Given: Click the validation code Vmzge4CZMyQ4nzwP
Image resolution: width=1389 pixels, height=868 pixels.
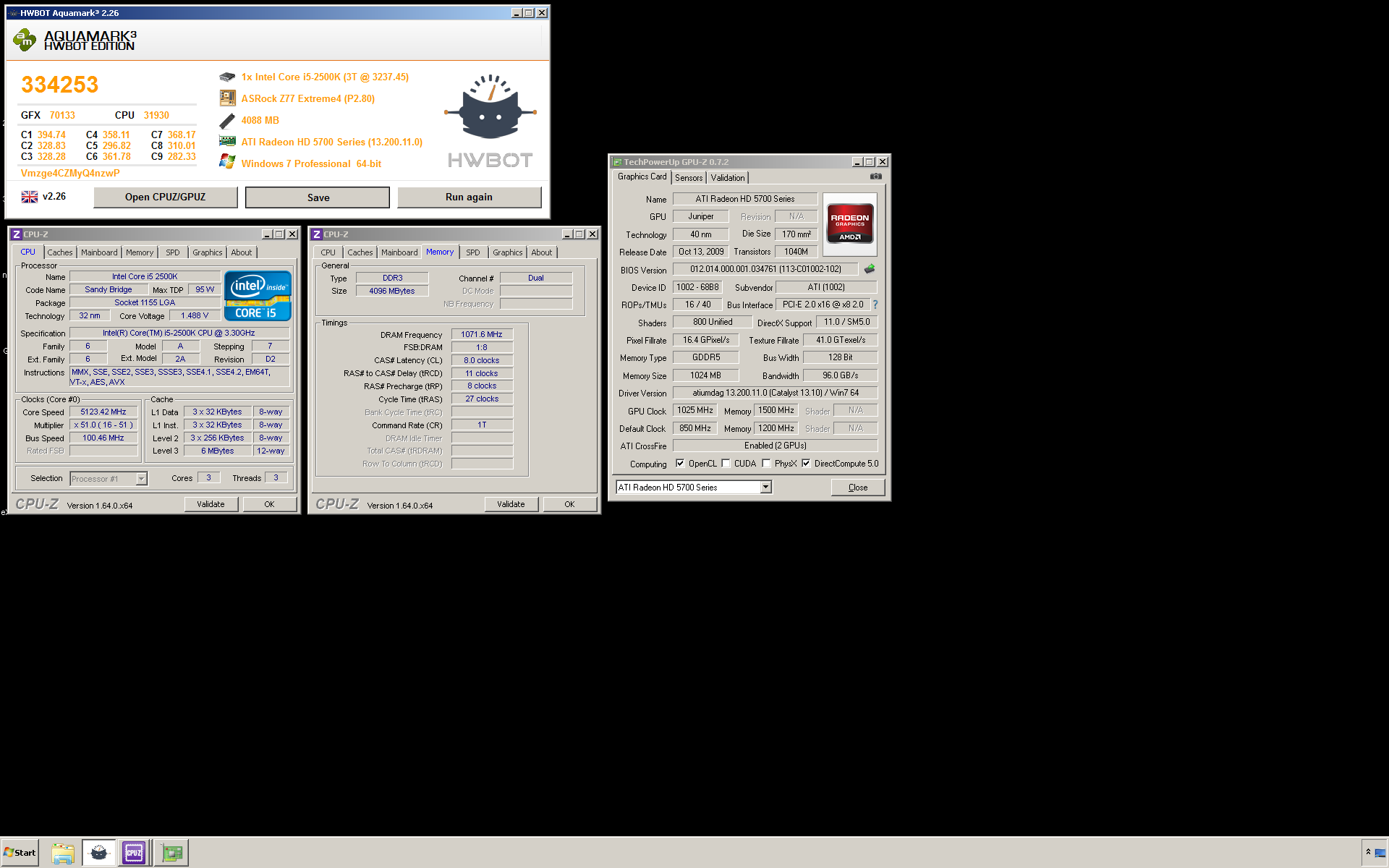Looking at the screenshot, I should (70, 174).
